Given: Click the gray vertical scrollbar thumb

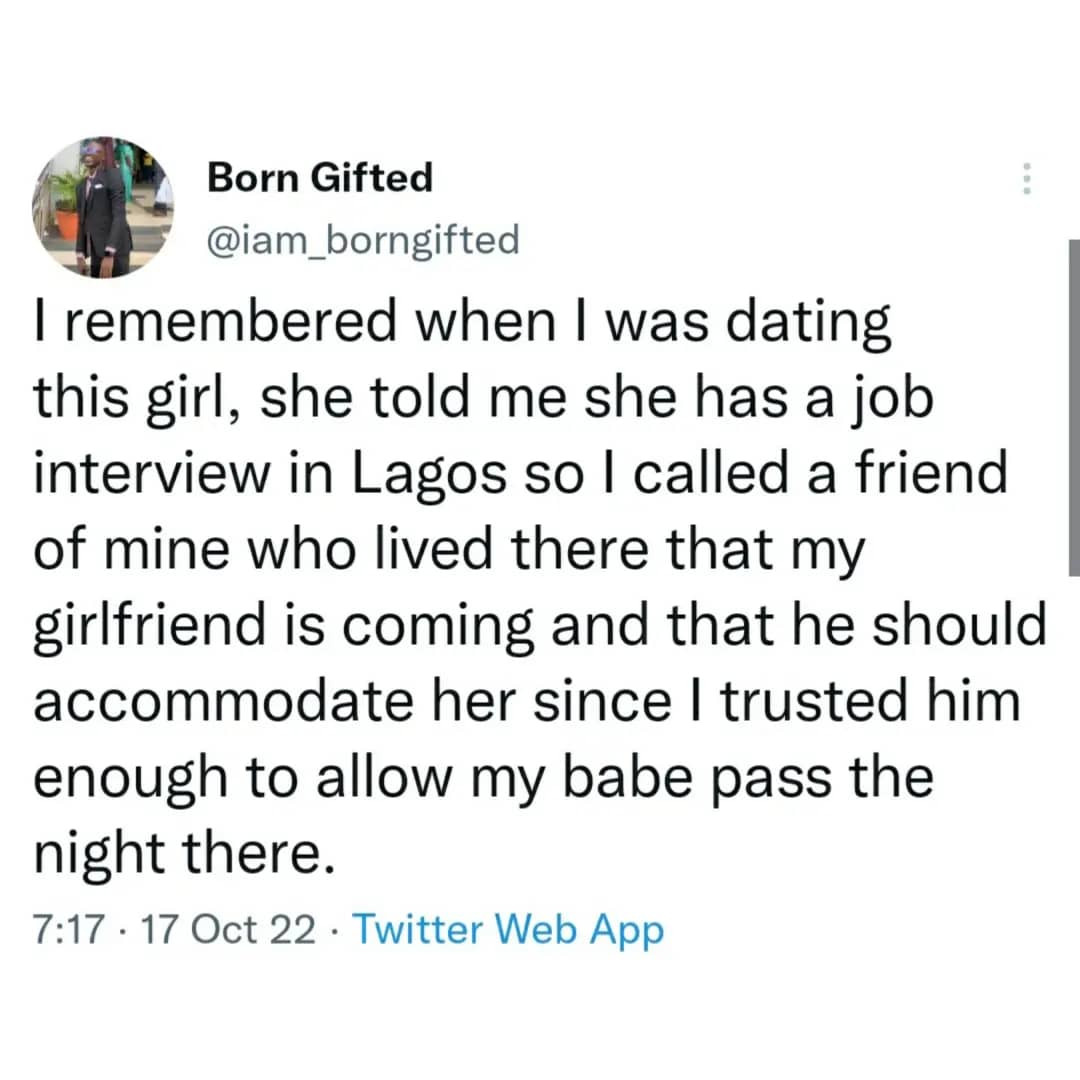Looking at the screenshot, I should [x=1074, y=408].
